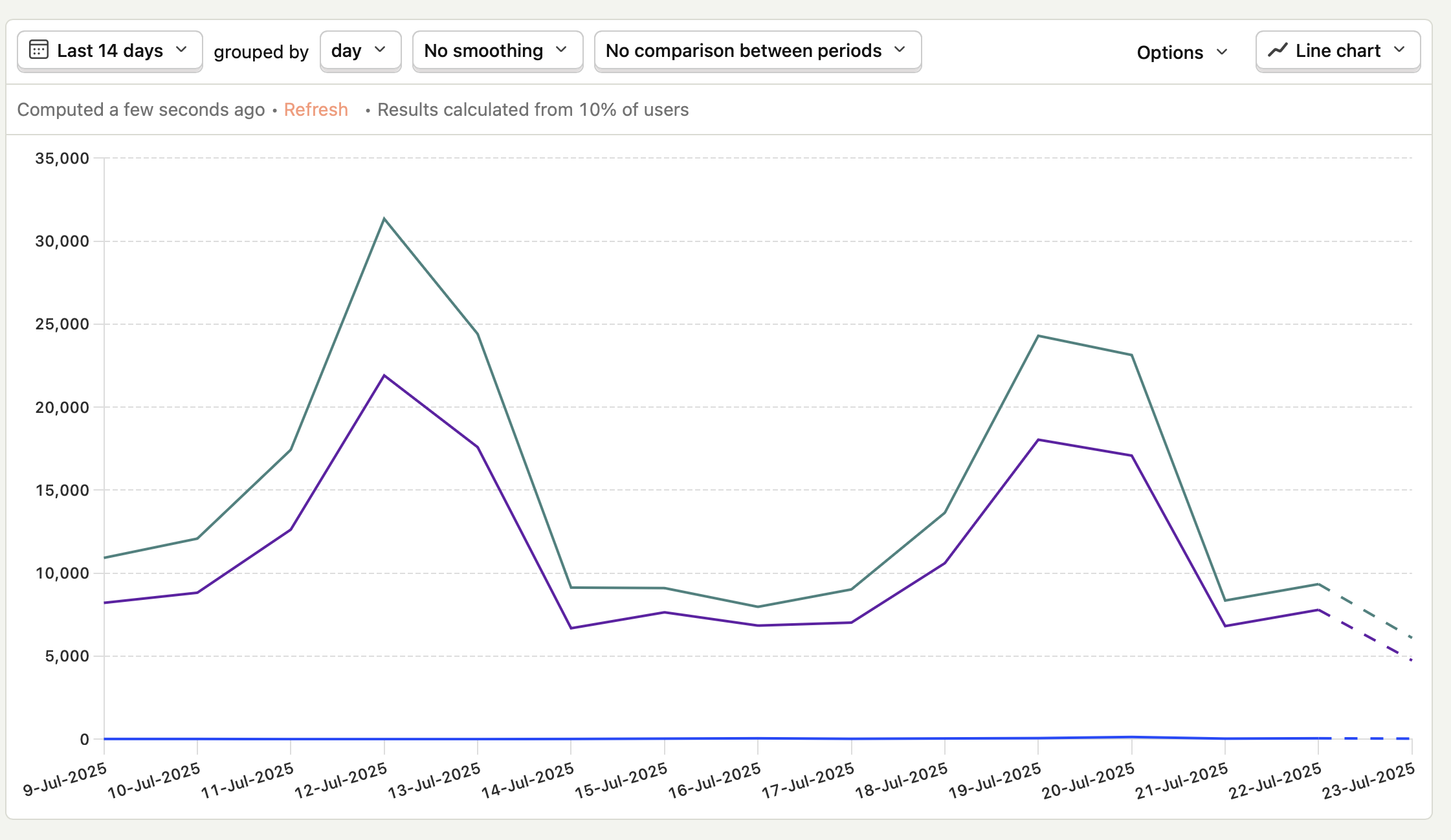Click the line chart trend icon
This screenshot has width=1451, height=840.
pyautogui.click(x=1277, y=50)
